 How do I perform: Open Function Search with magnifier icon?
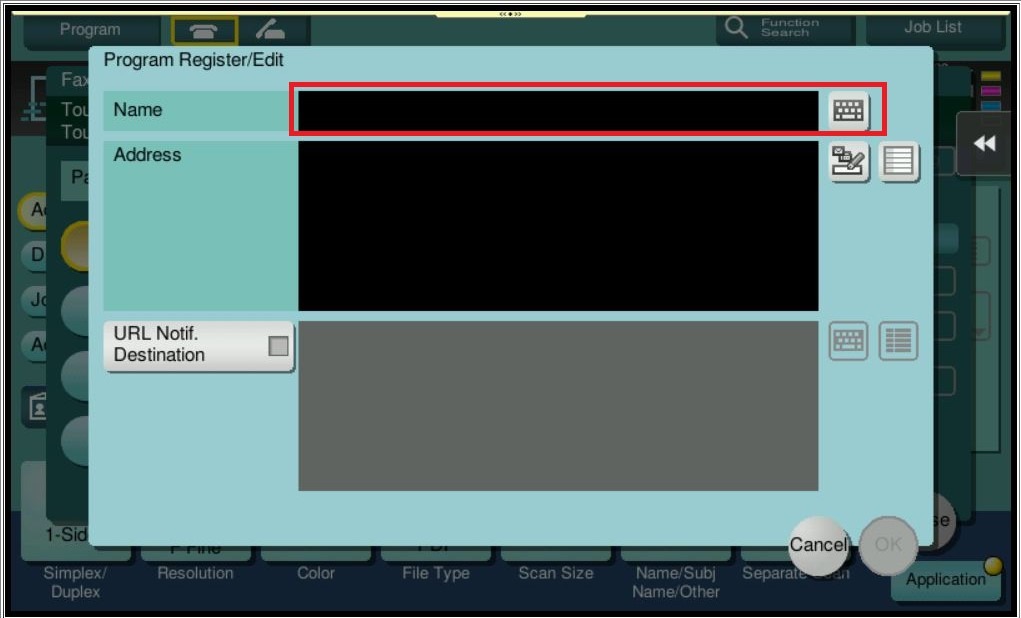[x=785, y=28]
